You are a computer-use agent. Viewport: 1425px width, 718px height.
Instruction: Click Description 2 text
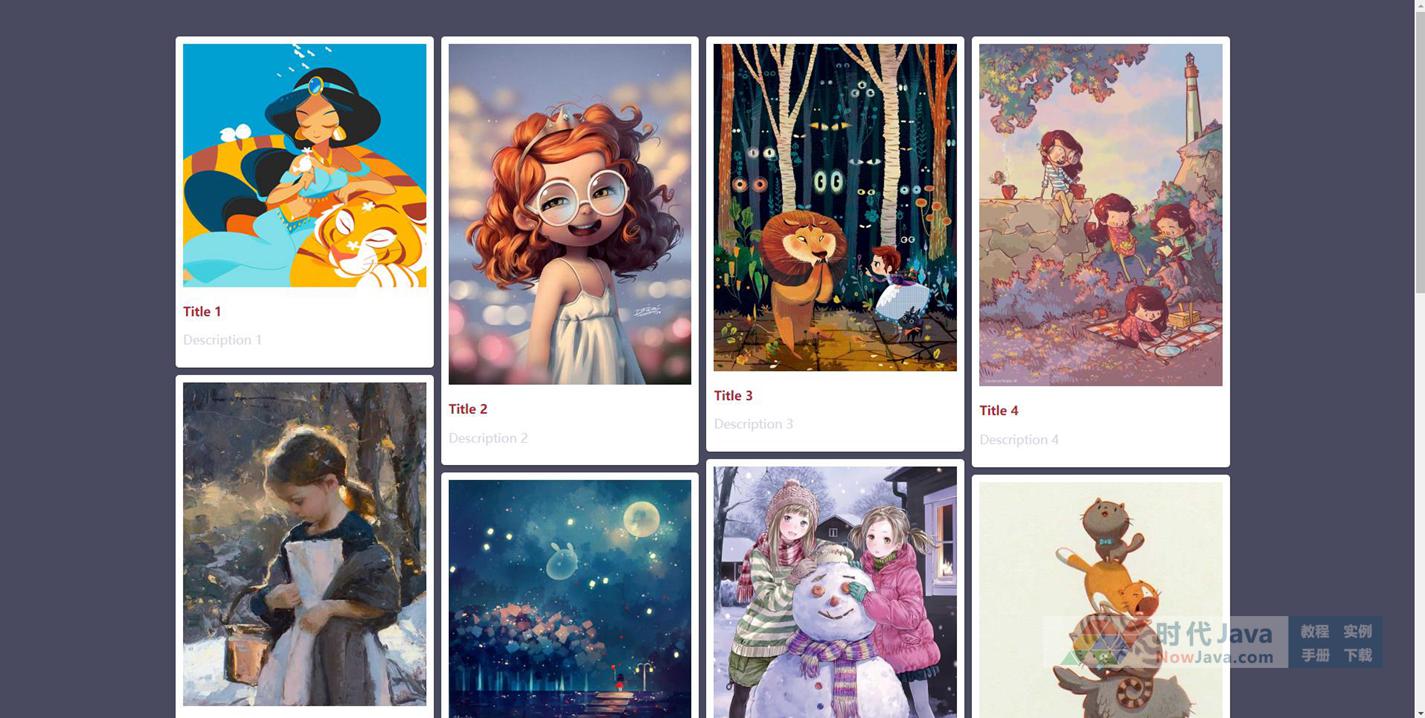[488, 438]
